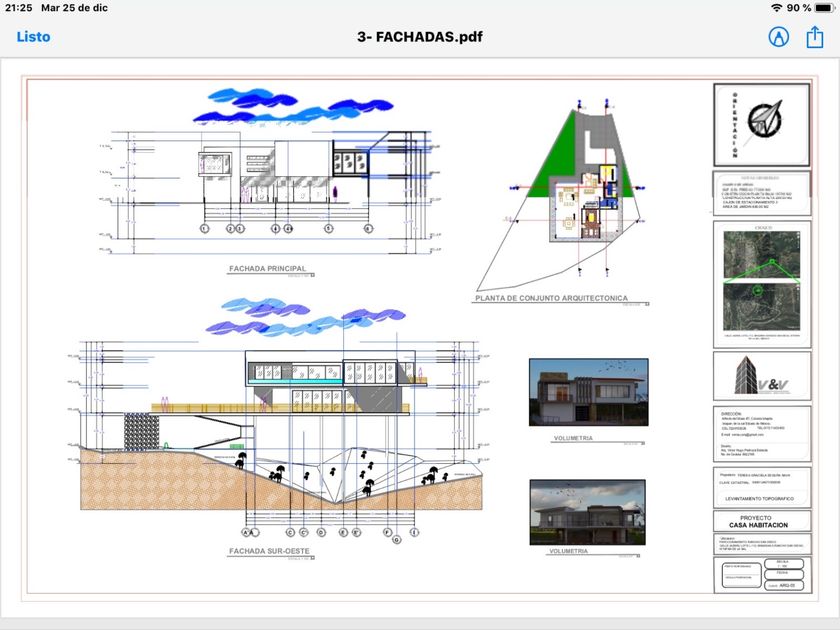Tap the blue clouds above Fachada Principal

pyautogui.click(x=294, y=107)
